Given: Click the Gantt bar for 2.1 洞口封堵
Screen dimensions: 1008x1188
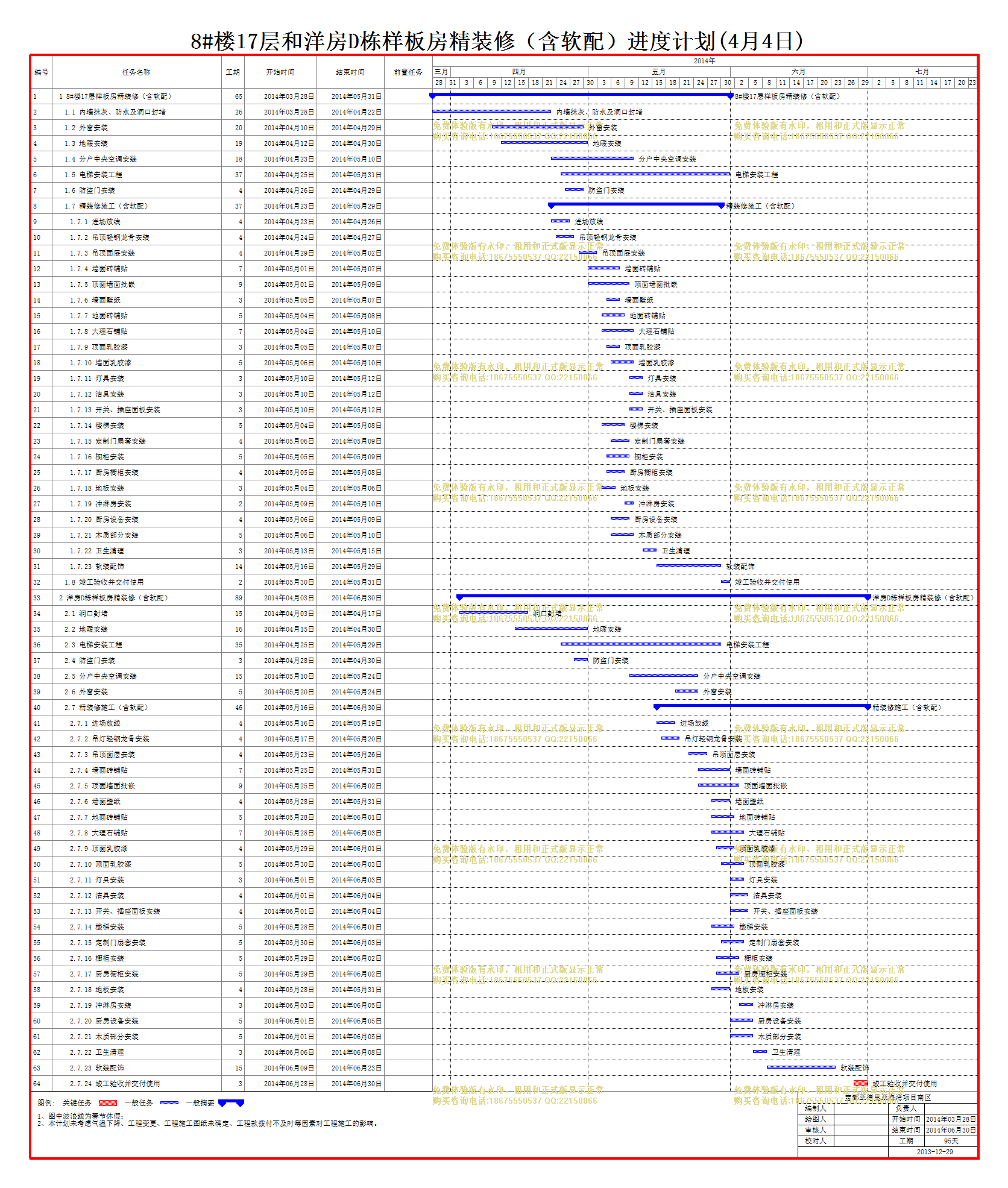Looking at the screenshot, I should (x=494, y=612).
